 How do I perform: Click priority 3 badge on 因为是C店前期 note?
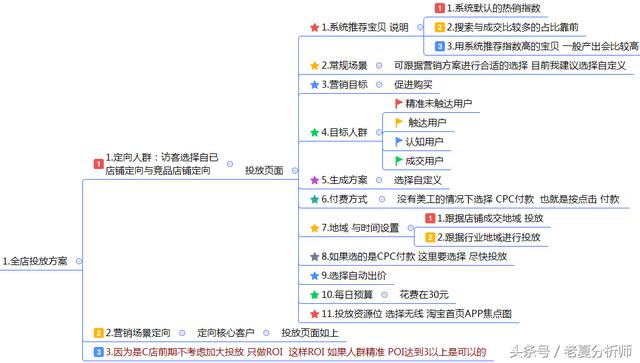(x=98, y=352)
